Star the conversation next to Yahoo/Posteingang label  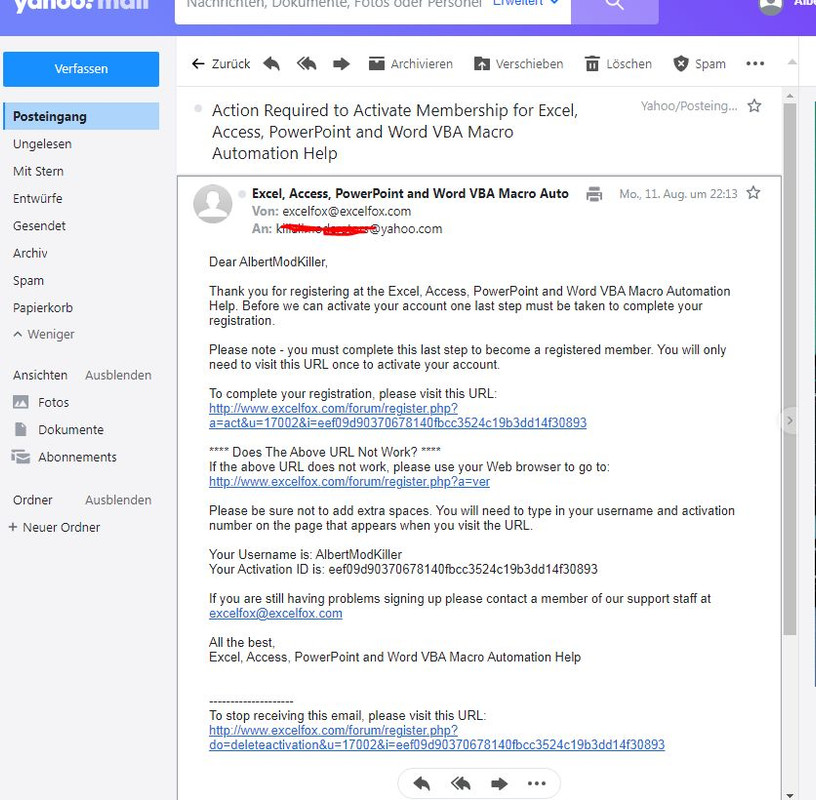754,106
